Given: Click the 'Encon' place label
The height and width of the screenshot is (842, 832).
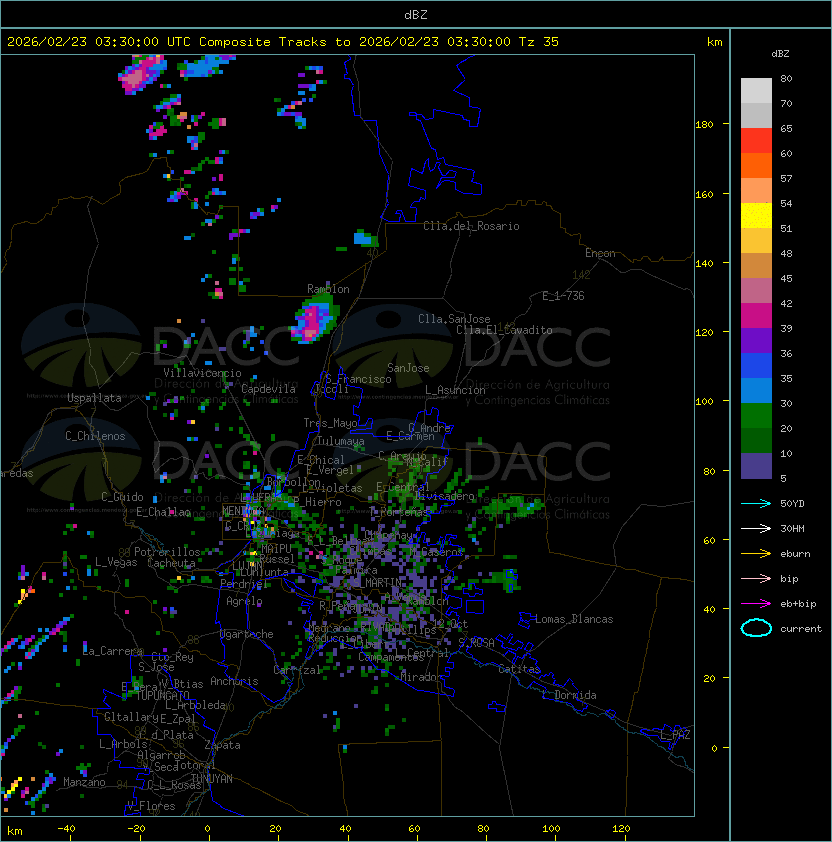Looking at the screenshot, I should [600, 253].
